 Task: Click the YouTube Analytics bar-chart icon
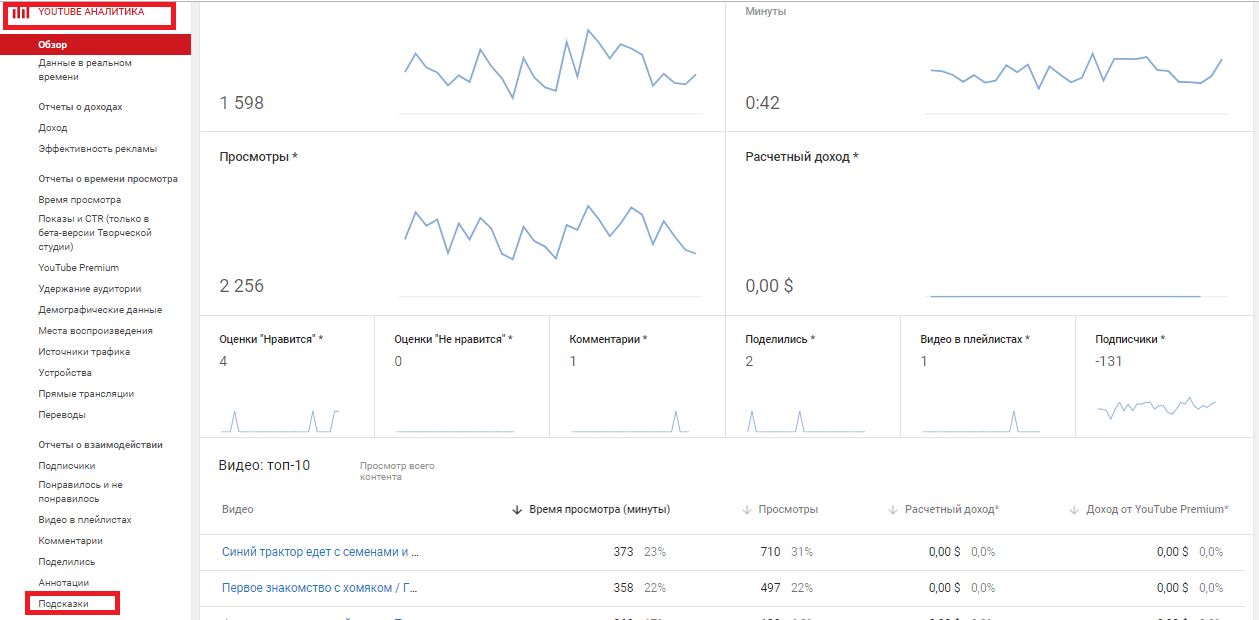point(20,13)
